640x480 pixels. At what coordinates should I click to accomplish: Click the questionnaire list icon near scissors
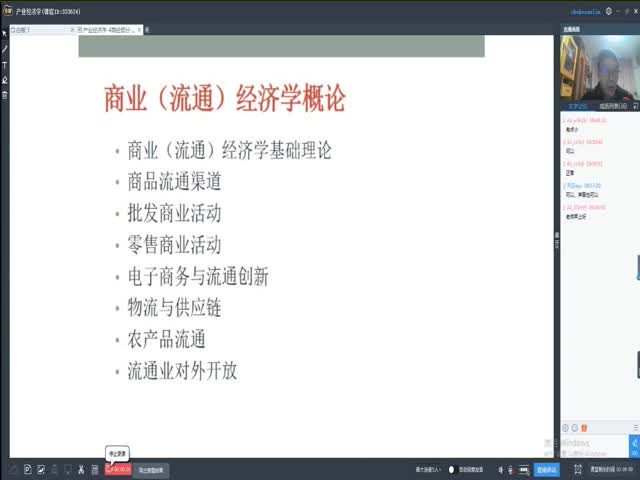[x=95, y=470]
